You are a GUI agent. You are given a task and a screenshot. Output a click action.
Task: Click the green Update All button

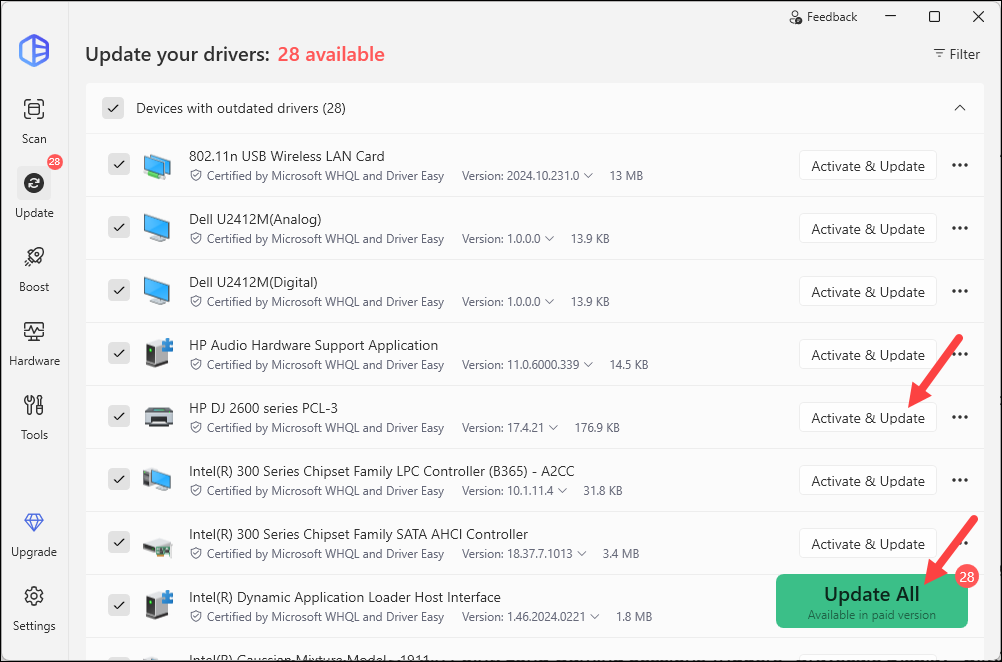872,601
